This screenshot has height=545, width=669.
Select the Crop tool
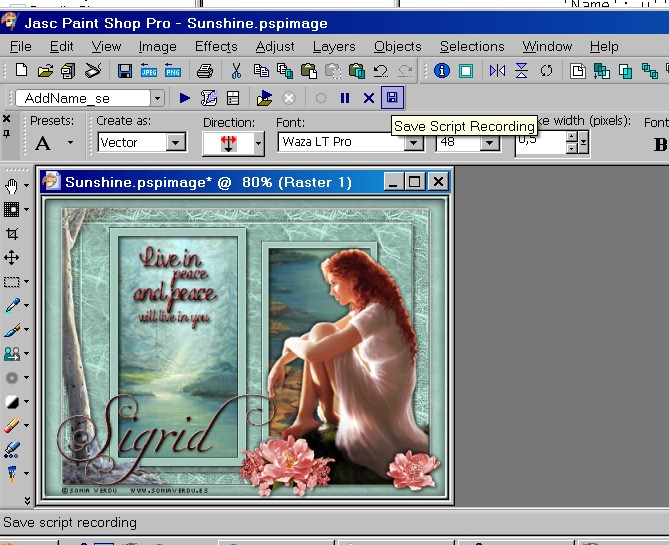click(x=12, y=233)
